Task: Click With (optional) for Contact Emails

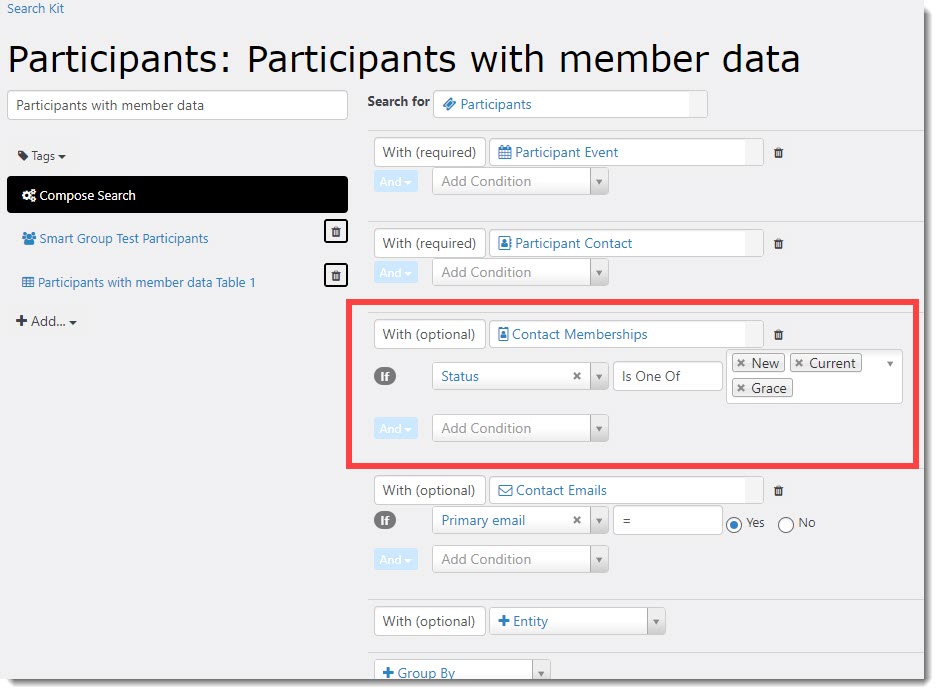Action: [x=429, y=491]
